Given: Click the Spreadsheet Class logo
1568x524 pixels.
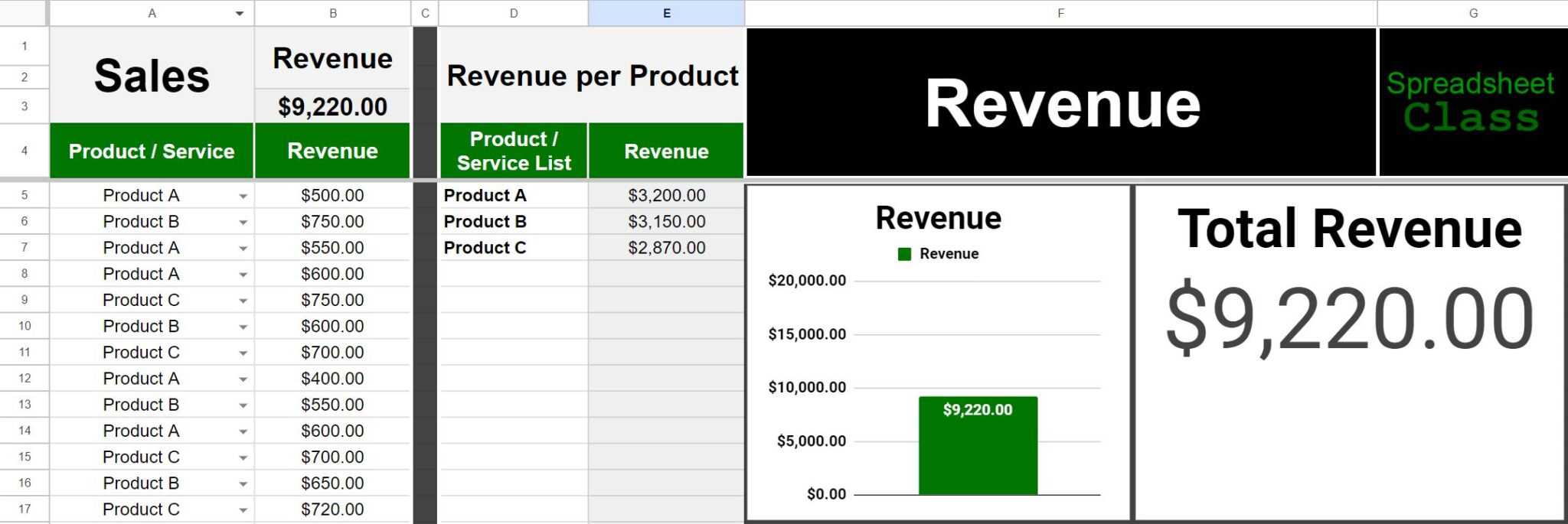Looking at the screenshot, I should pos(1472,103).
